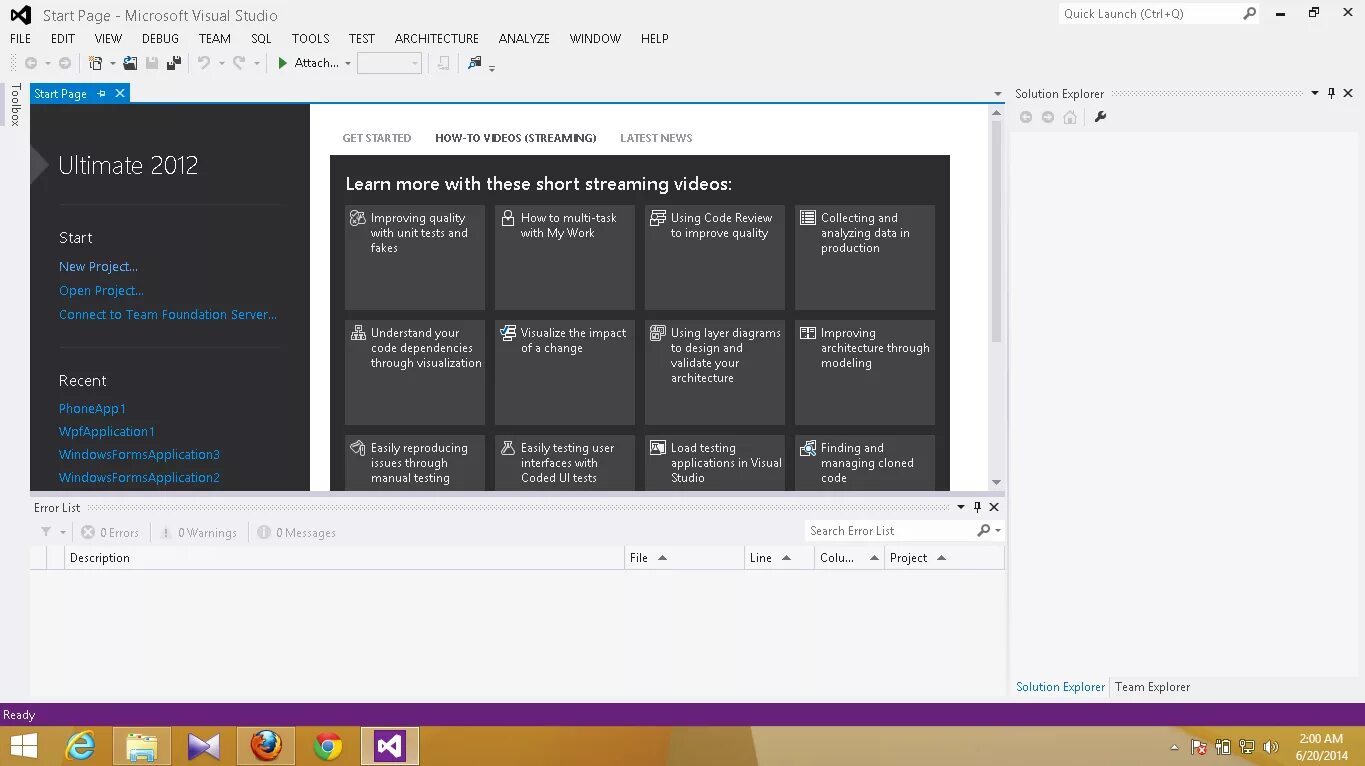This screenshot has width=1365, height=766.
Task: Switch to the GET STARTED tab
Action: tap(377, 138)
